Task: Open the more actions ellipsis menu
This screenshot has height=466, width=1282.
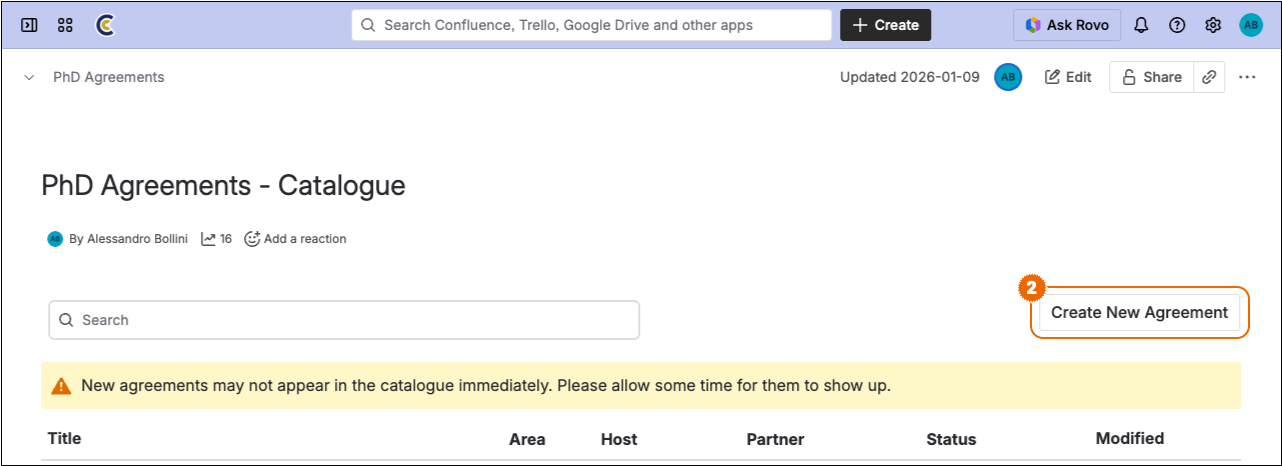Action: [x=1247, y=77]
